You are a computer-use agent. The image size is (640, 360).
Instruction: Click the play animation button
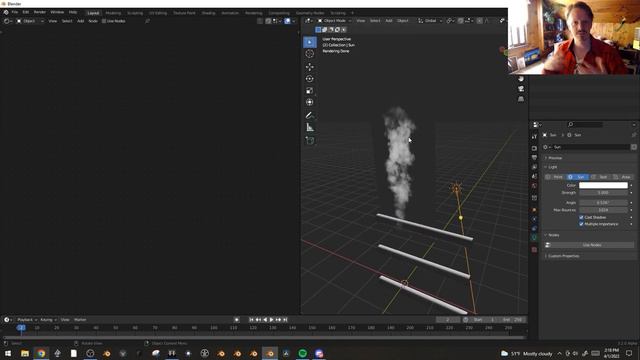271,320
